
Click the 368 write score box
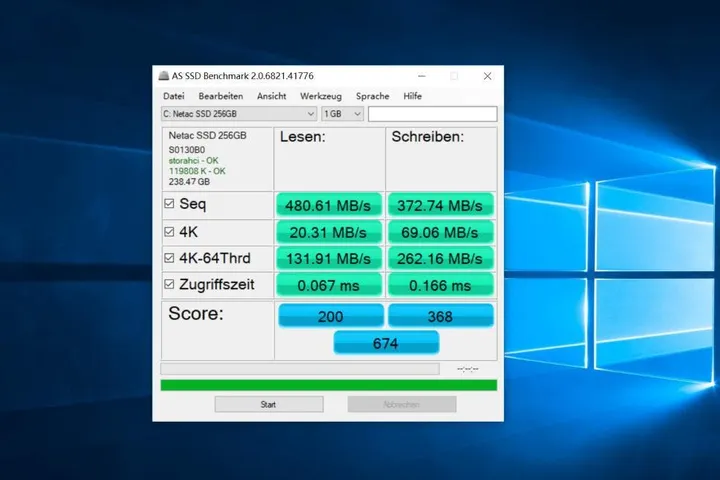(441, 316)
